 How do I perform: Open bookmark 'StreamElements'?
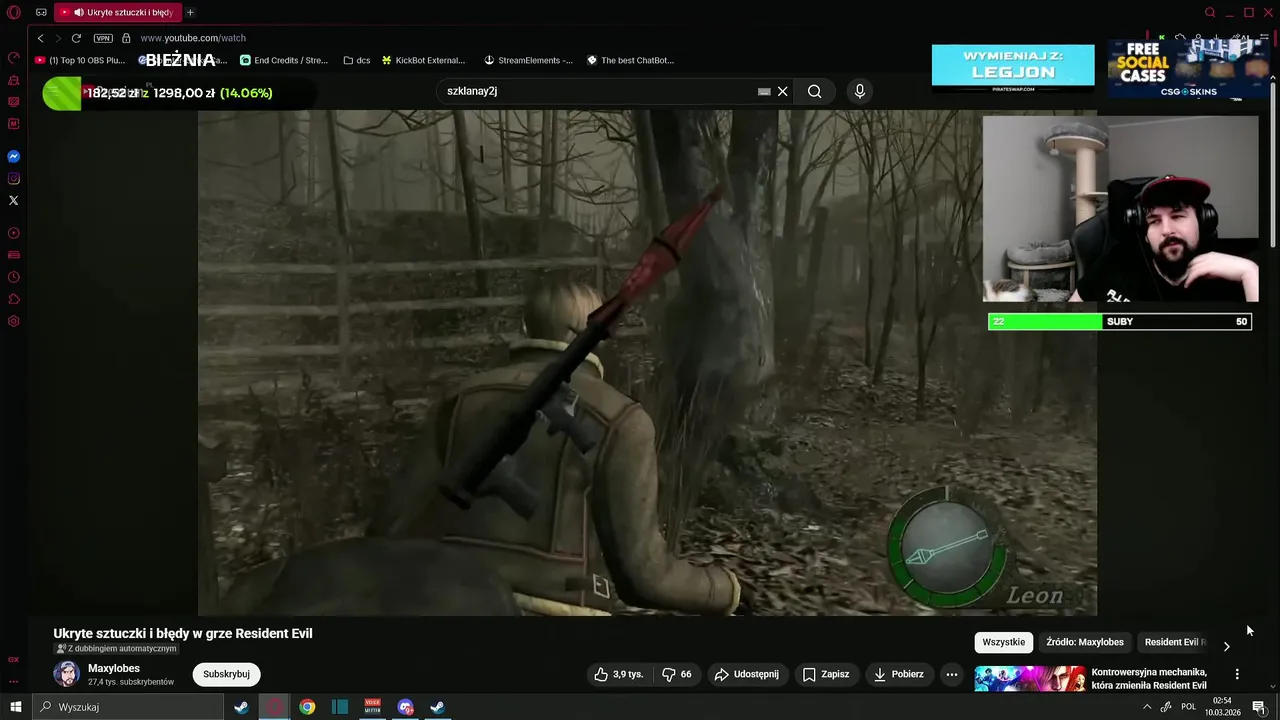[x=528, y=60]
